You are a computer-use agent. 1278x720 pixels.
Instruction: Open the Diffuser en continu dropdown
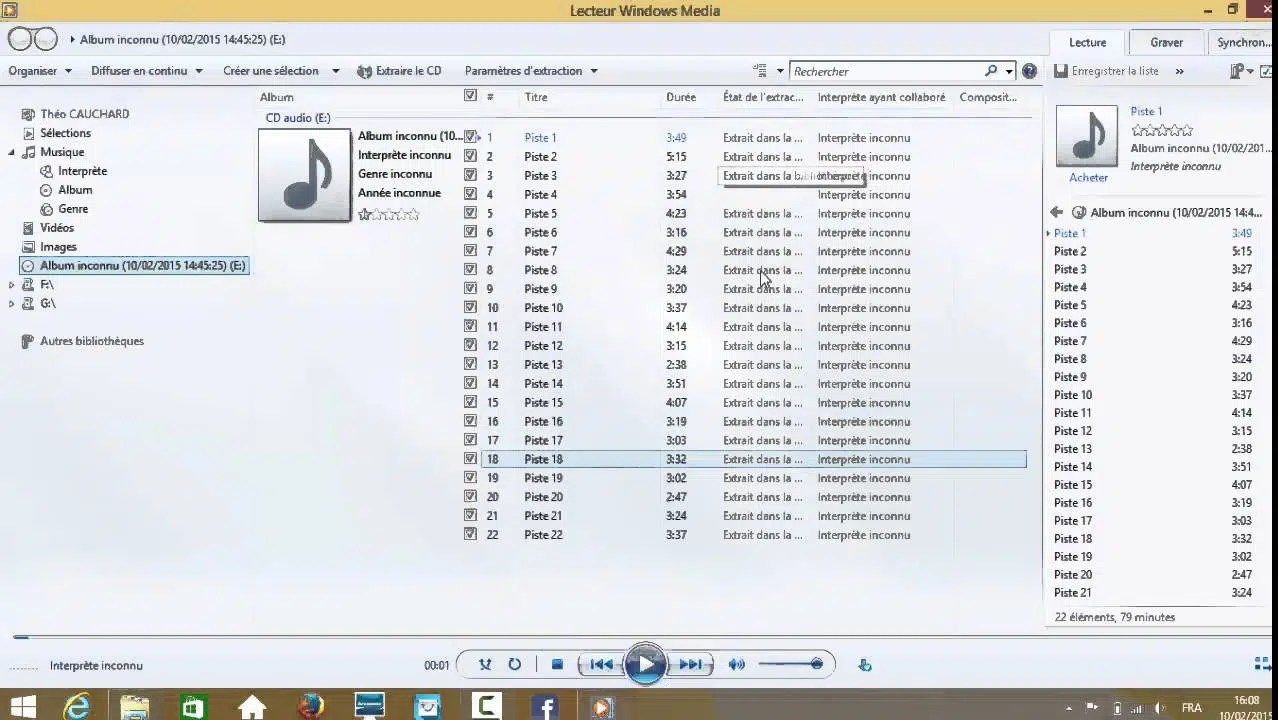click(x=147, y=71)
